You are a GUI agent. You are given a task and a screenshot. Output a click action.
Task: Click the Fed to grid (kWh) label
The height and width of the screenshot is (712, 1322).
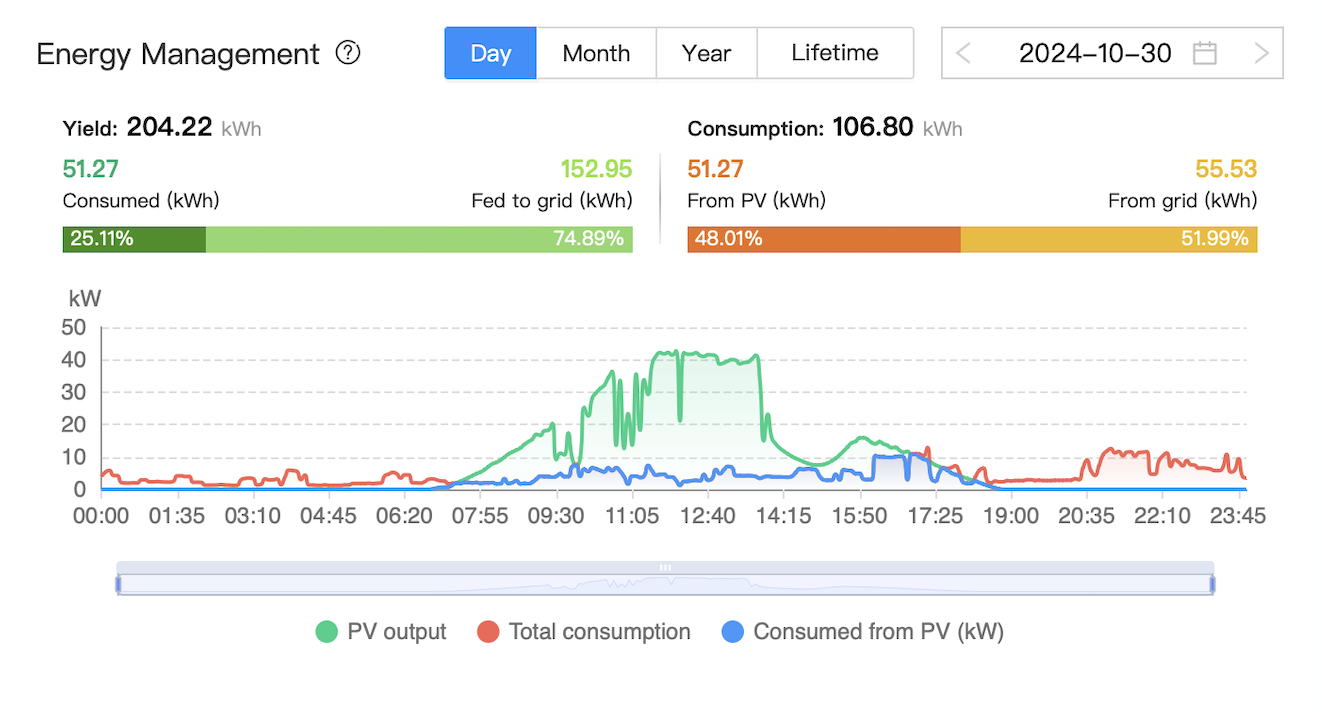pyautogui.click(x=552, y=201)
